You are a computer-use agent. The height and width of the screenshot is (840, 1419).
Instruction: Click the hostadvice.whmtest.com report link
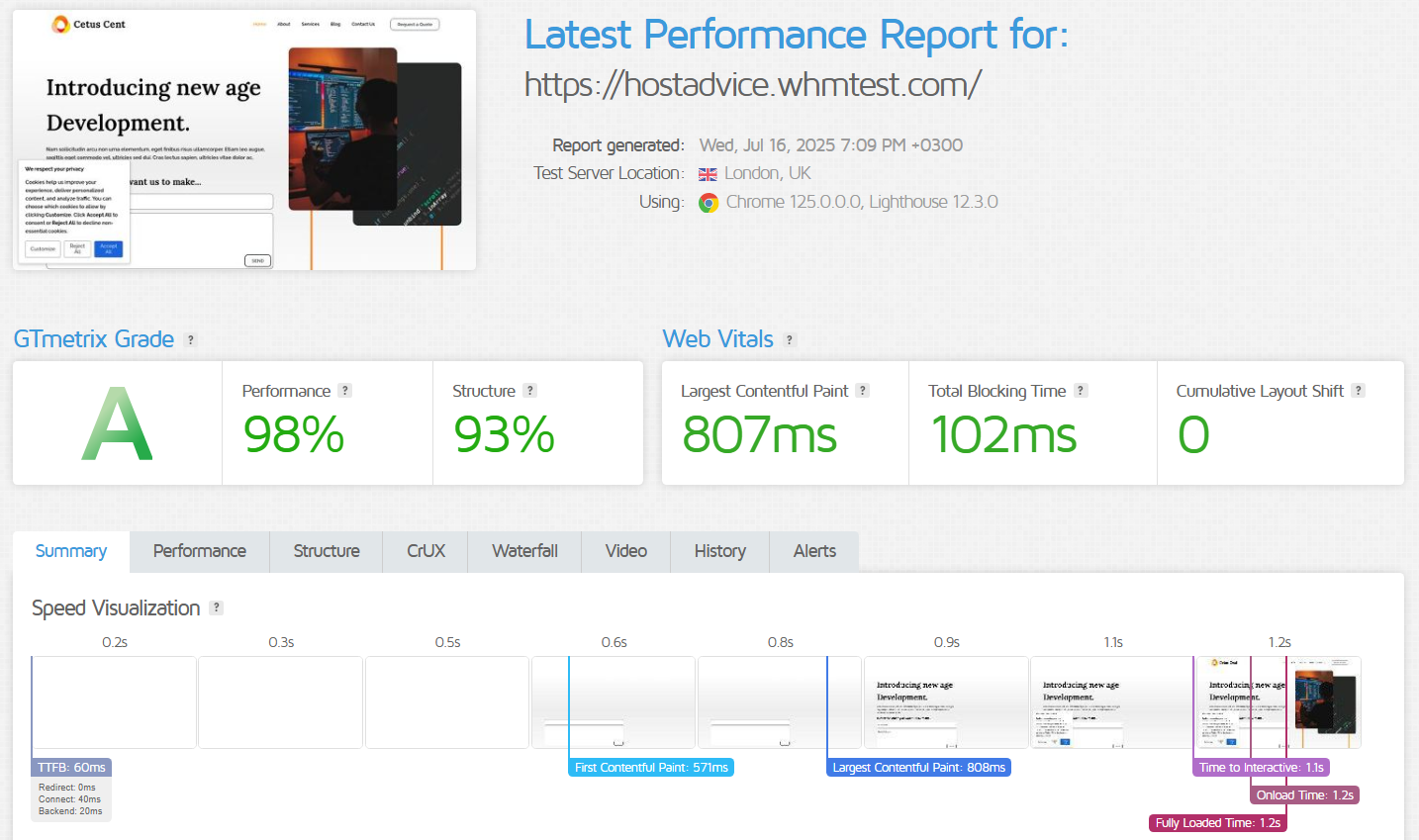(752, 84)
